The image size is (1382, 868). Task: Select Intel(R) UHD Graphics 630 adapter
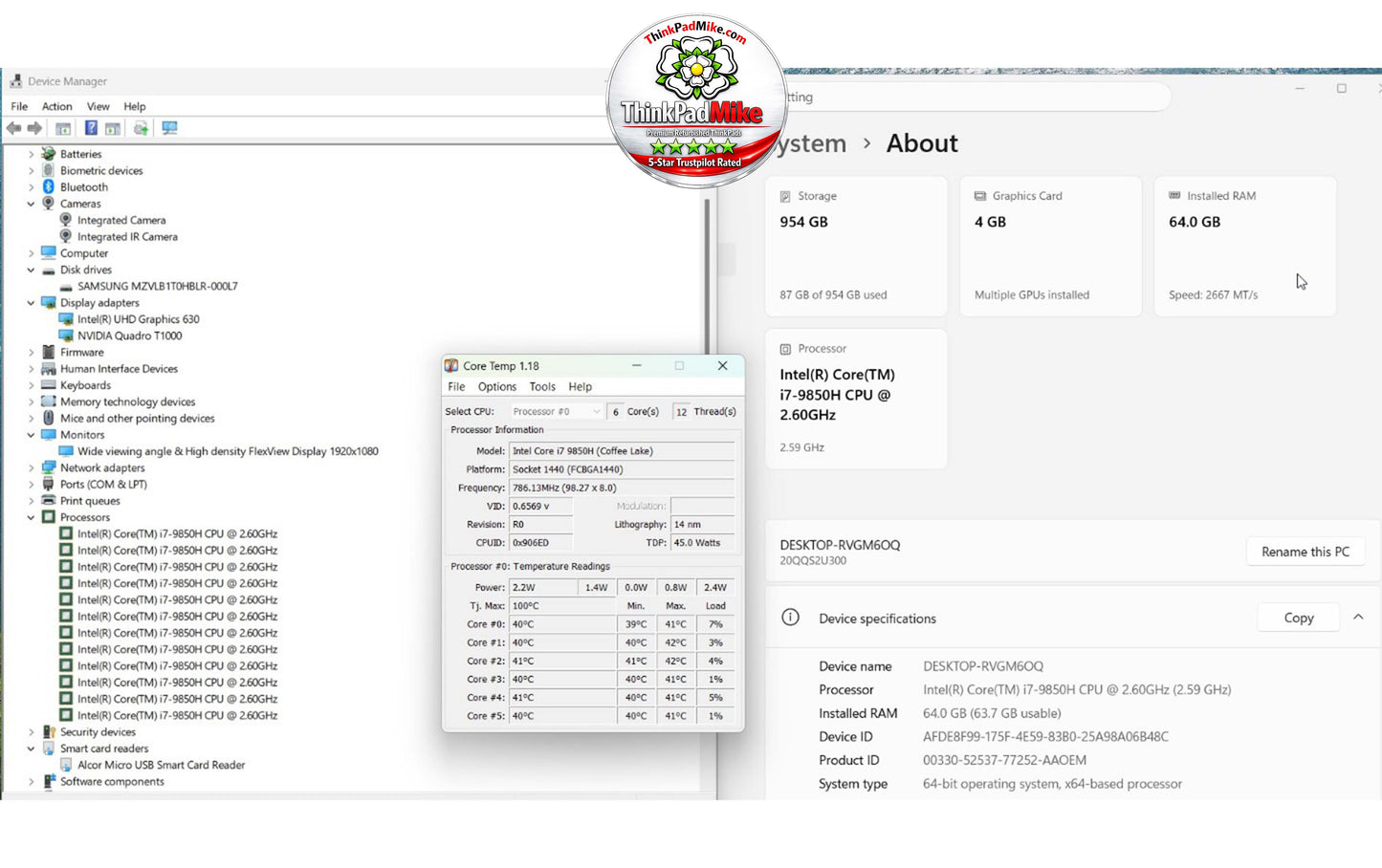139,319
